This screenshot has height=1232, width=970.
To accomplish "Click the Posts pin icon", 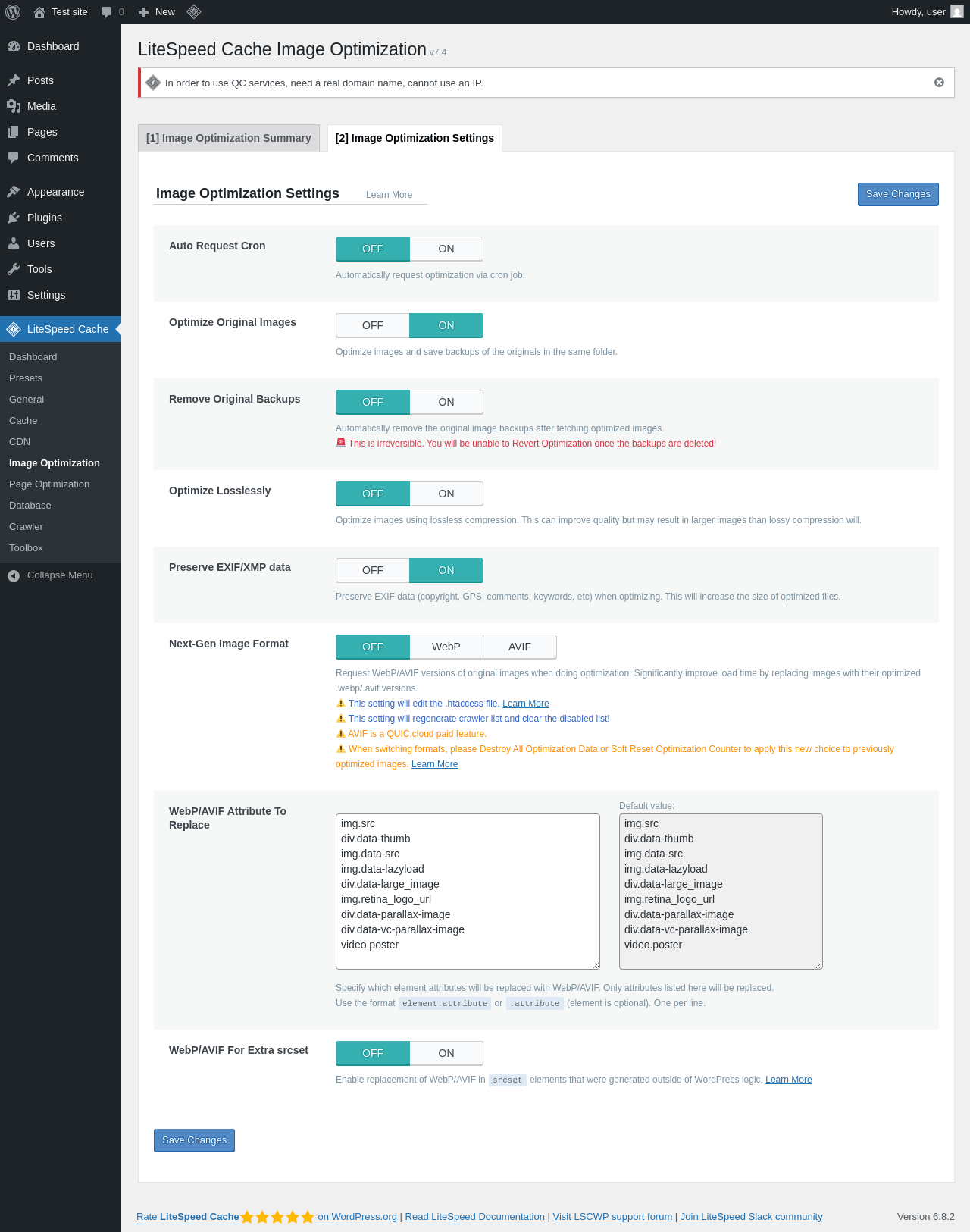I will [14, 80].
